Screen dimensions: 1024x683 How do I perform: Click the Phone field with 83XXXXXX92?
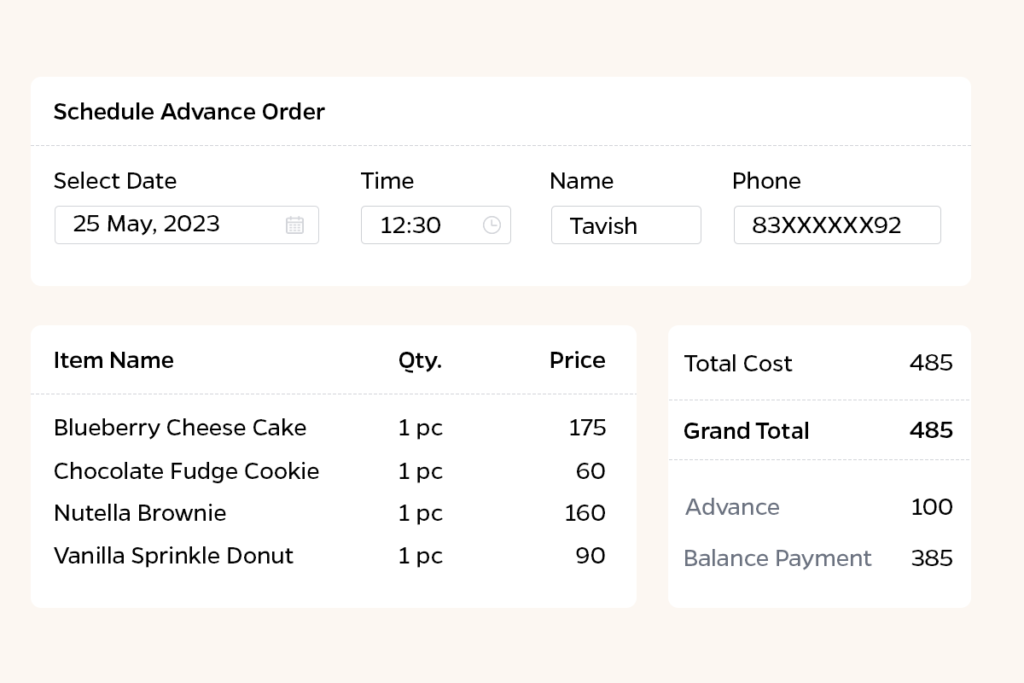tap(836, 225)
